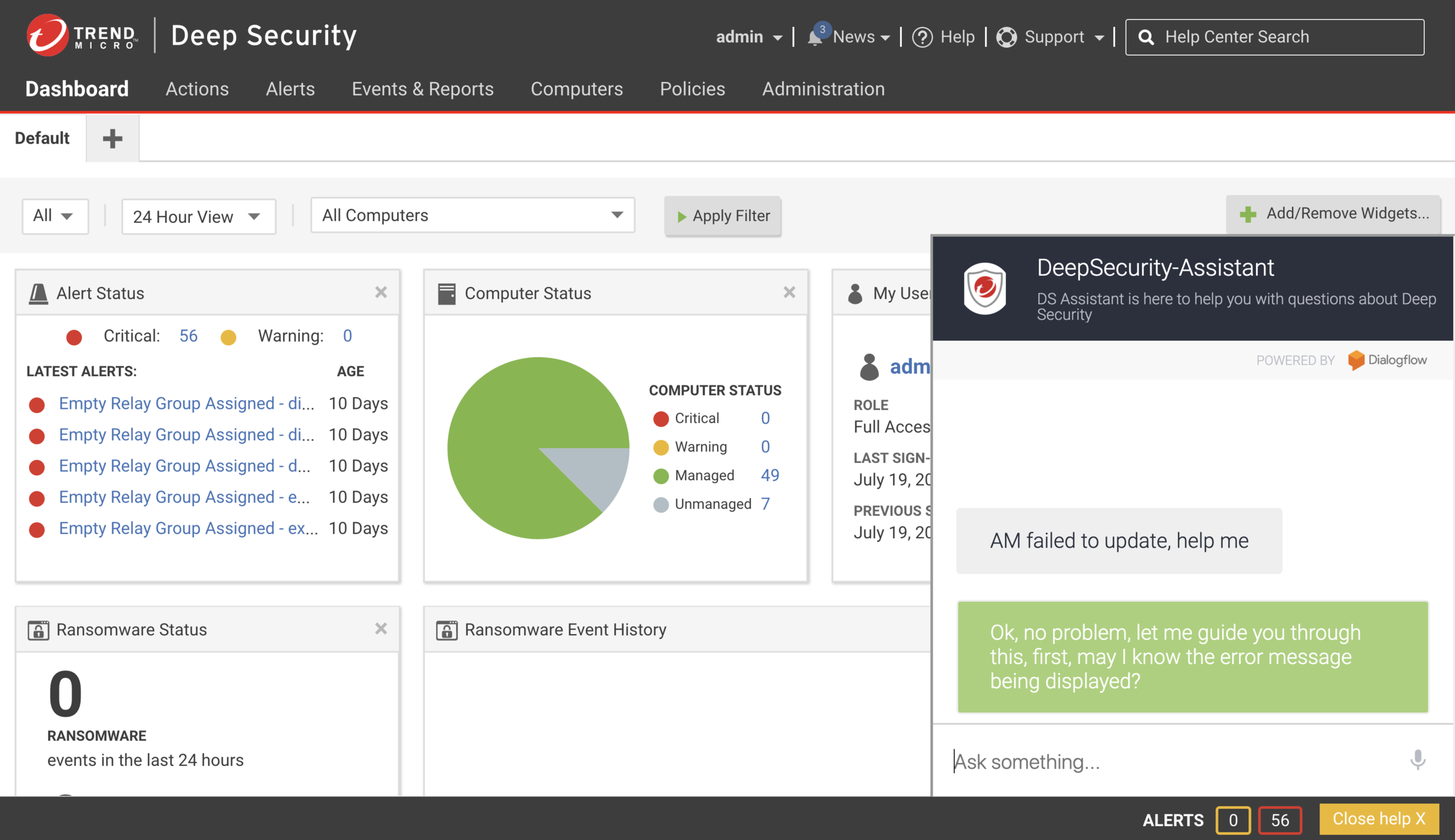Add a new dashboard tab with plus icon
The width and height of the screenshot is (1455, 840).
[x=112, y=138]
